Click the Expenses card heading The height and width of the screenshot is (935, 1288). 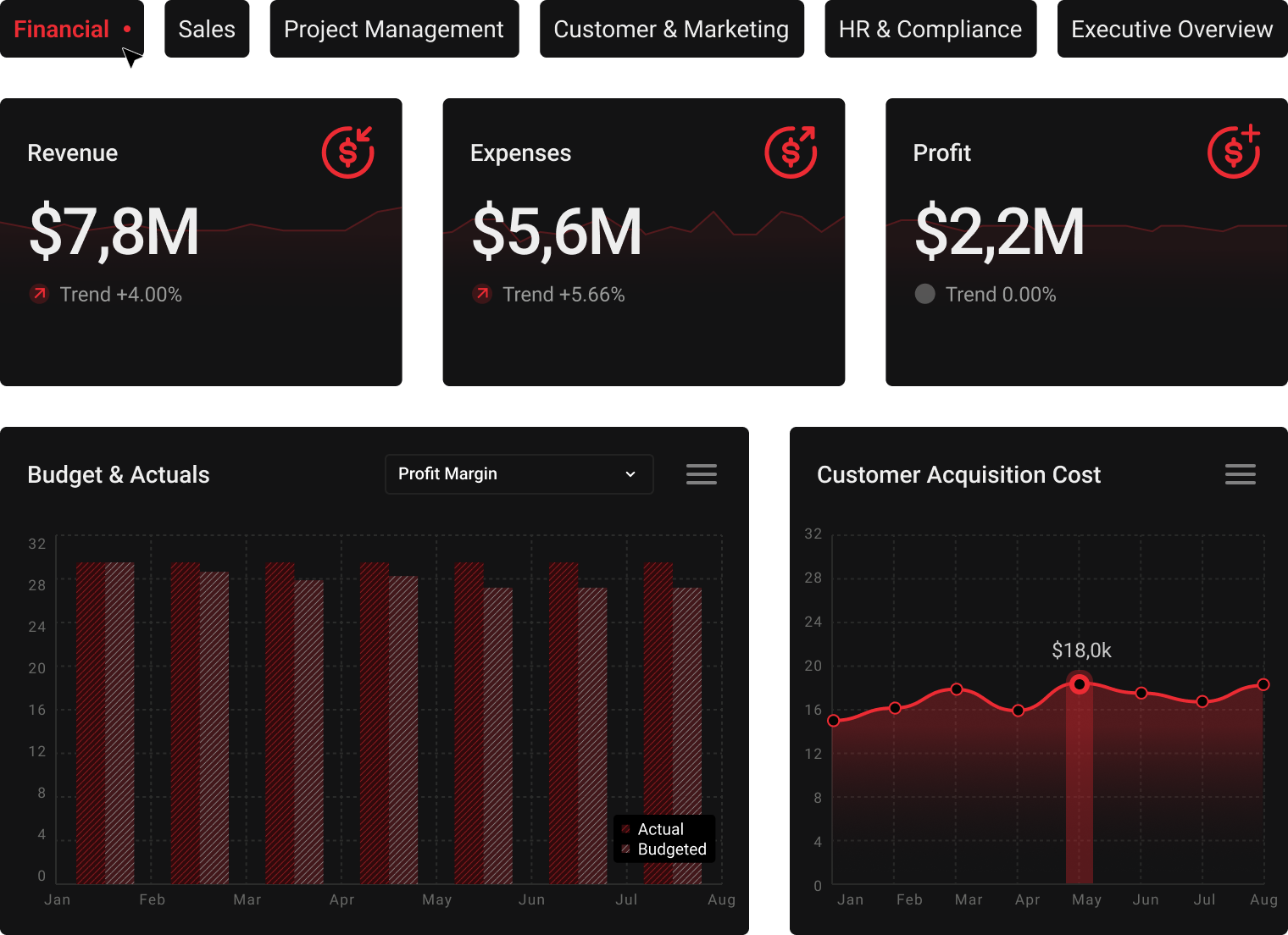[x=520, y=153]
